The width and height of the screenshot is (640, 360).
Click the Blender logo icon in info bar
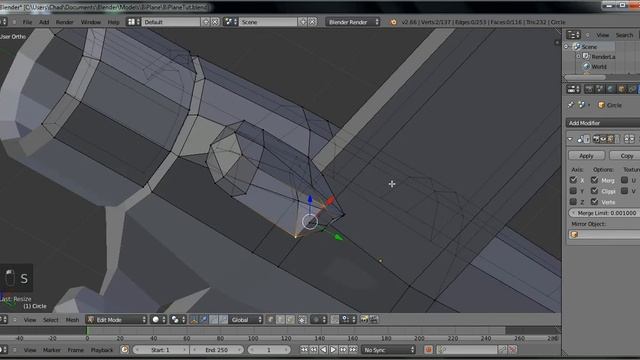click(393, 22)
